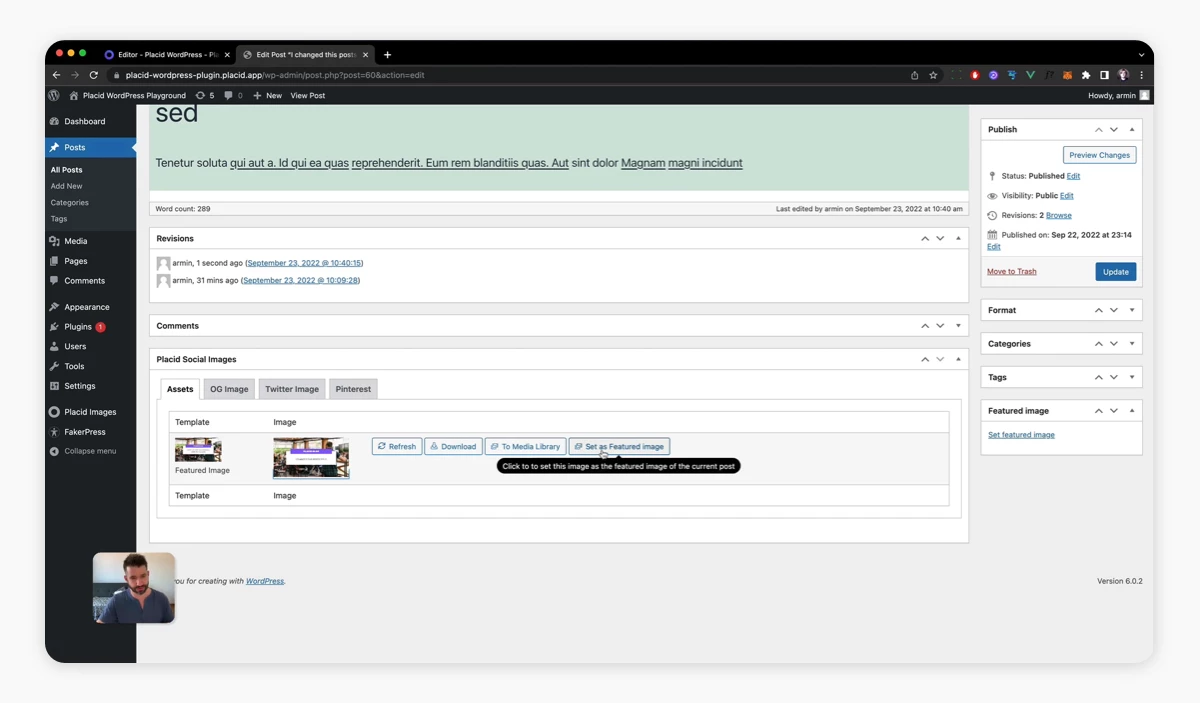The width and height of the screenshot is (1200, 703).
Task: Switch to the Editor - Placid WordPress browser tab
Action: click(167, 55)
